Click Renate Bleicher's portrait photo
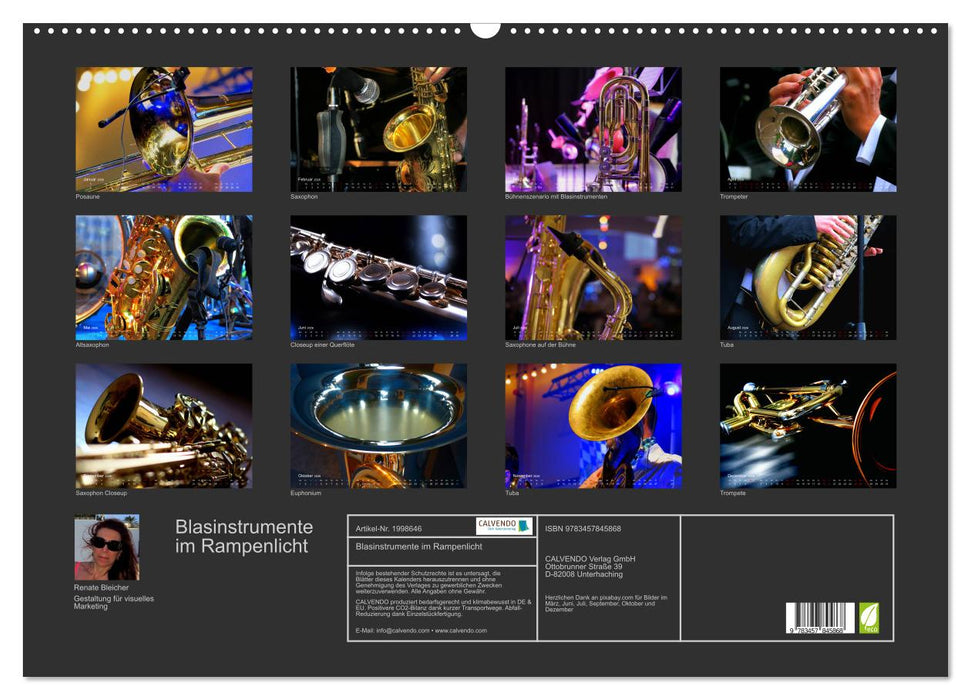 [x=107, y=547]
